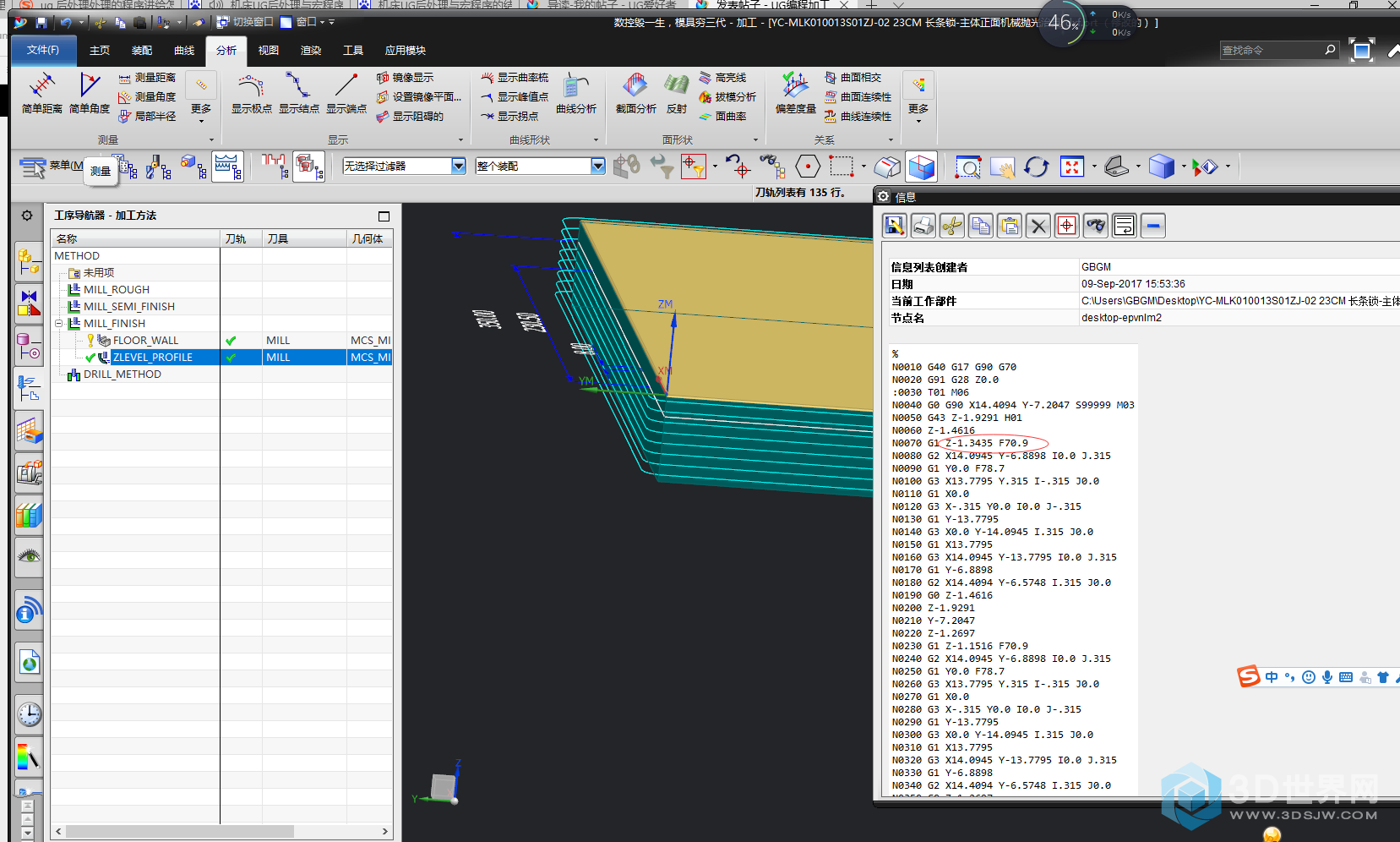The height and width of the screenshot is (842, 1400).
Task: Select the Simple Angle (简单角度) tool
Action: pyautogui.click(x=90, y=94)
